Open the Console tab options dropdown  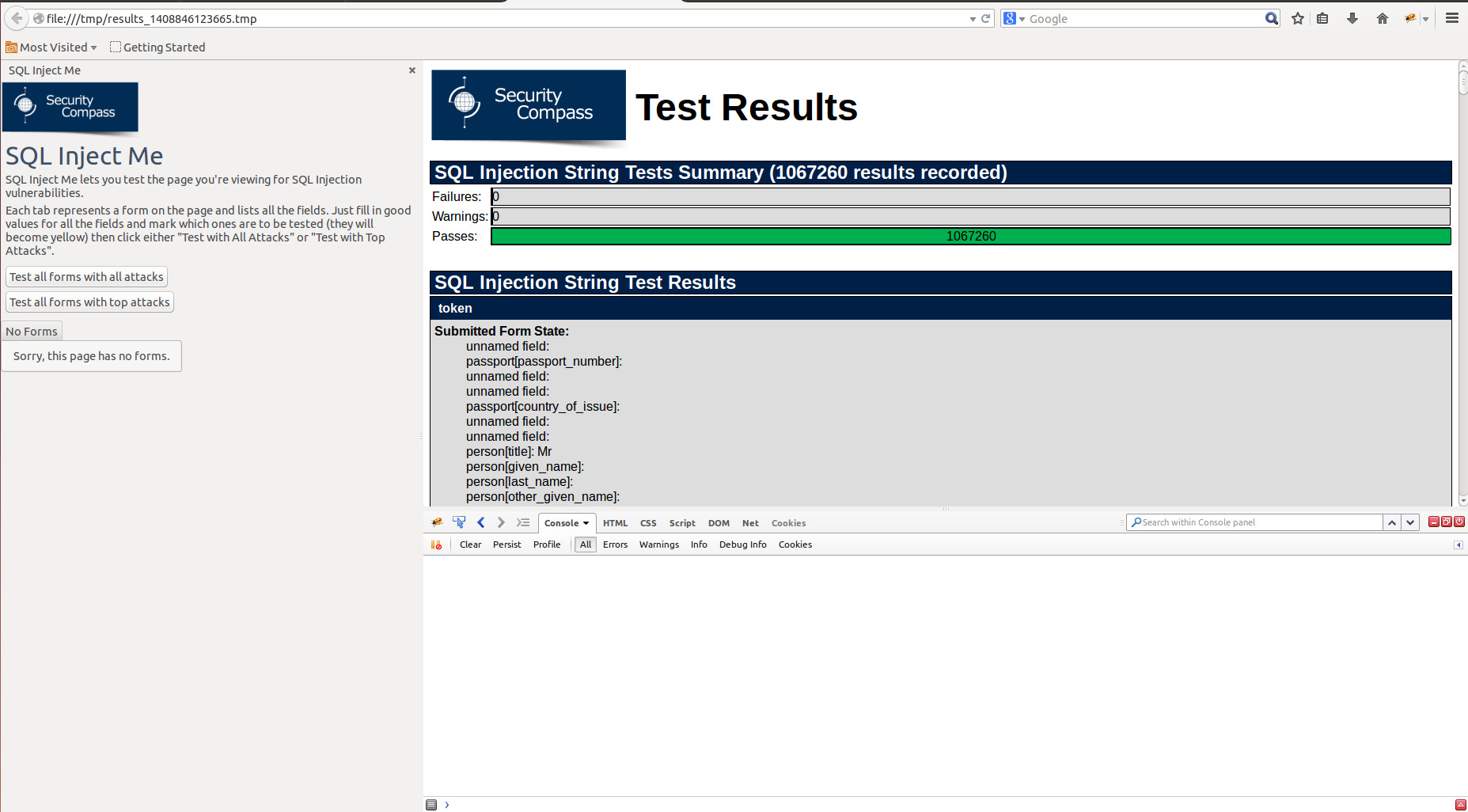(586, 523)
